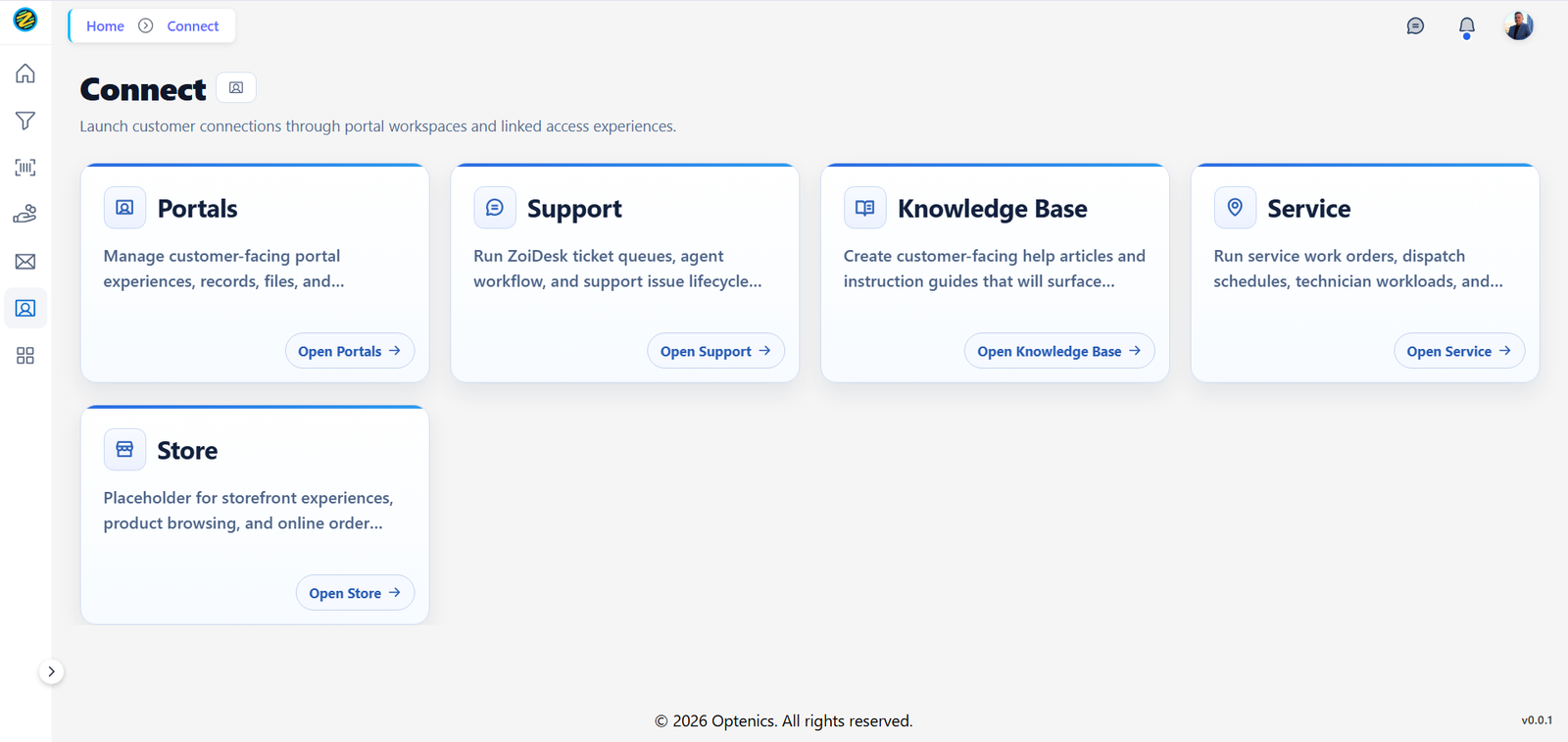Click the Optenics logo at top-left
The height and width of the screenshot is (742, 1568).
tap(25, 19)
